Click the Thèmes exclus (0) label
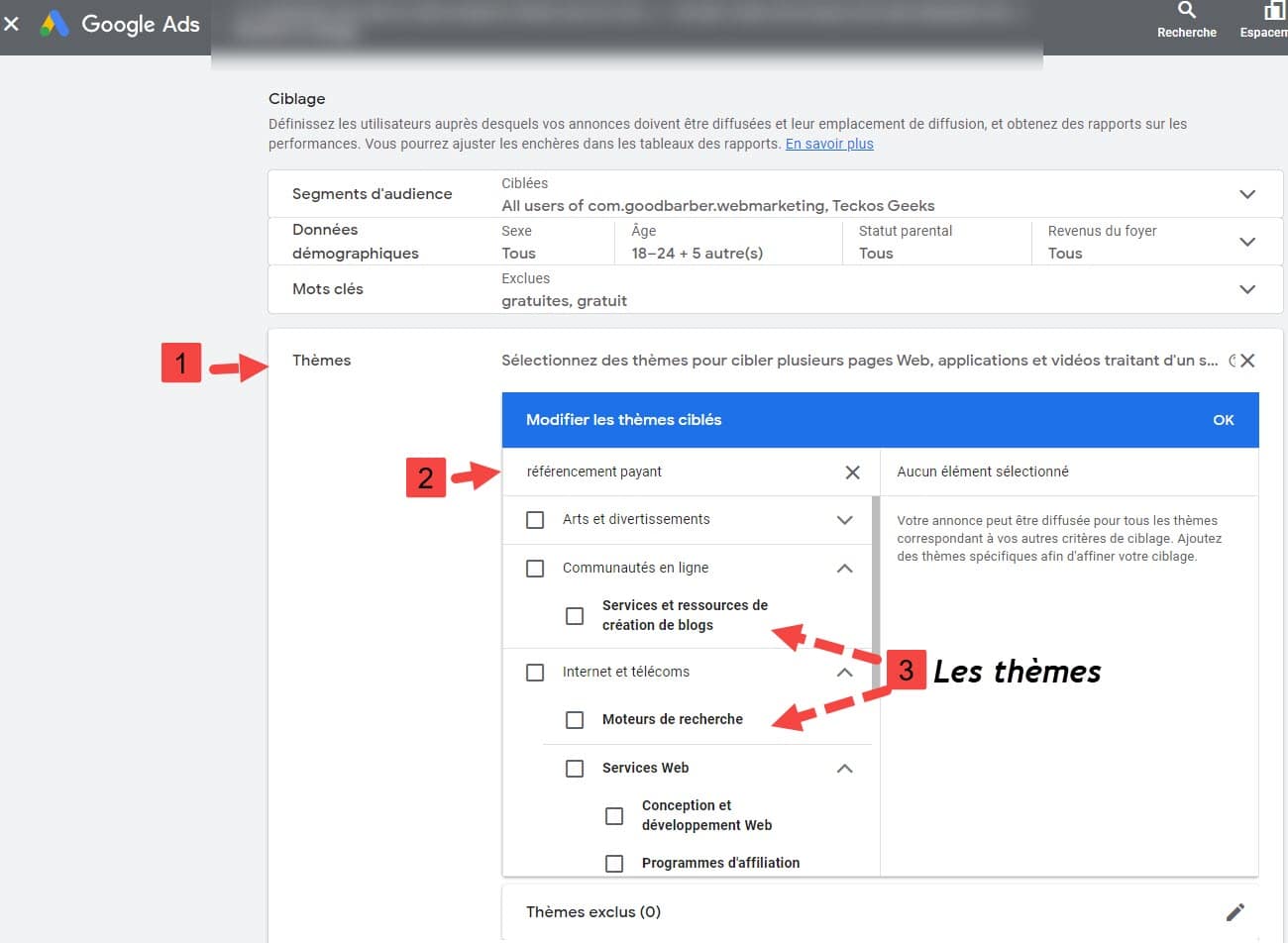The height and width of the screenshot is (943, 1288). [593, 912]
